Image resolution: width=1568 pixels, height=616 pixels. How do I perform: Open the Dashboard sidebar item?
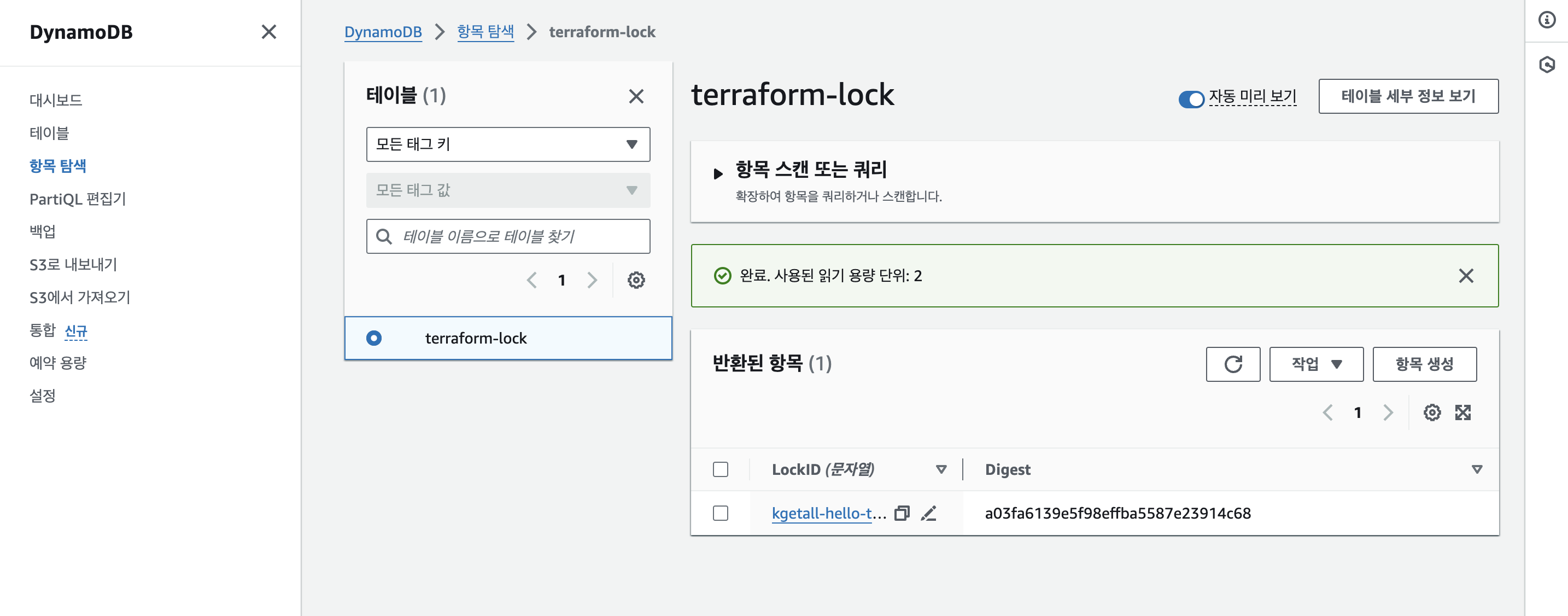[x=55, y=100]
